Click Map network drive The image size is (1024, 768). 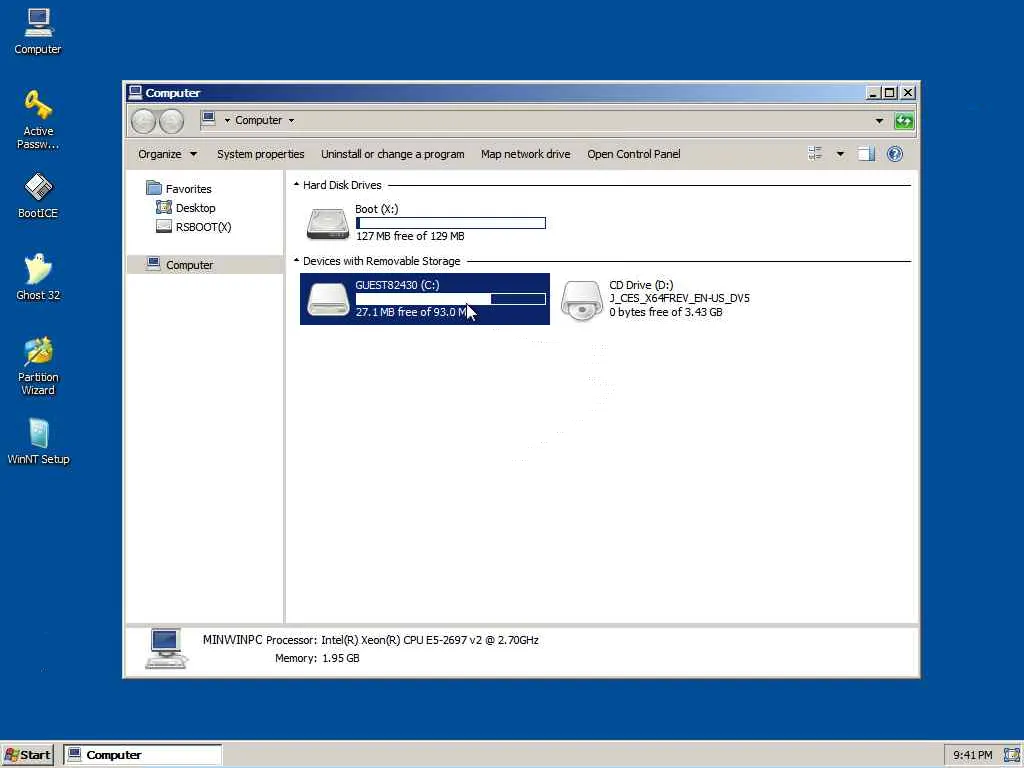pyautogui.click(x=526, y=154)
